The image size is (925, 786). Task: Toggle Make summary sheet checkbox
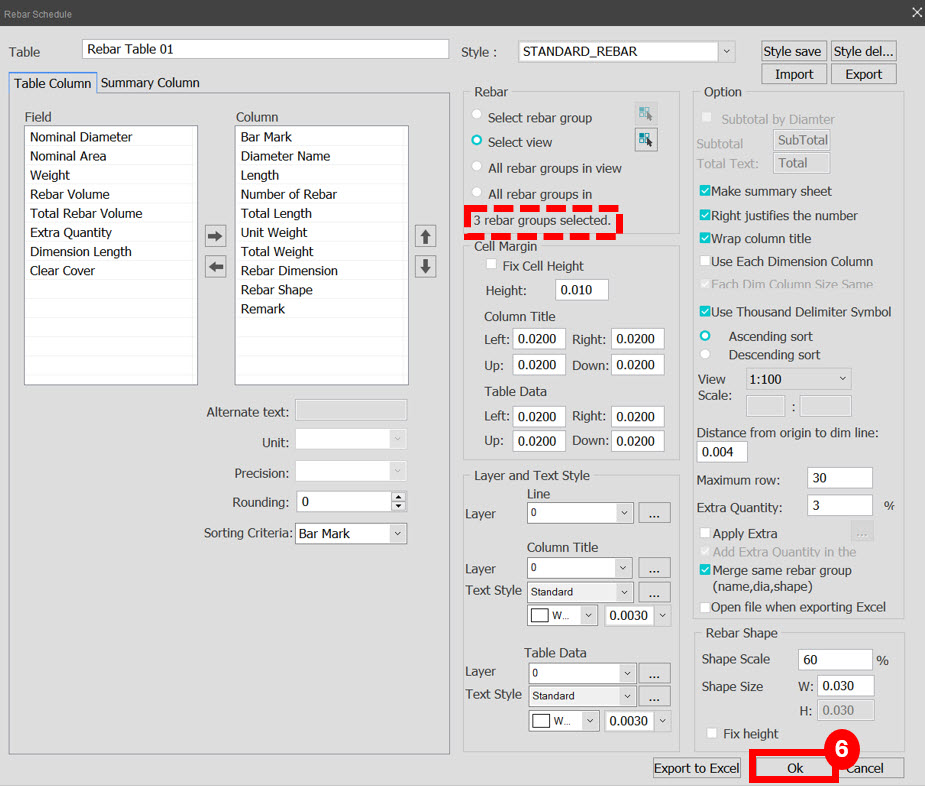pos(704,191)
